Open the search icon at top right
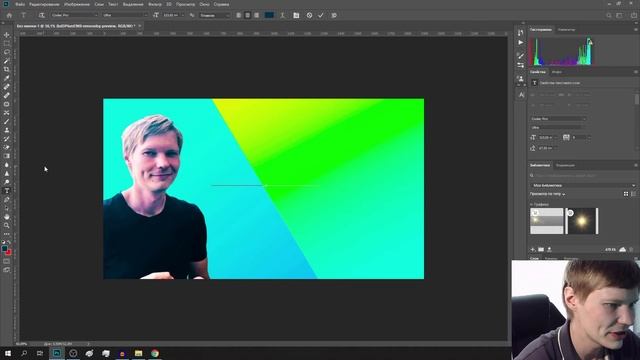Screen dimensions: 640x360 [x=609, y=15]
